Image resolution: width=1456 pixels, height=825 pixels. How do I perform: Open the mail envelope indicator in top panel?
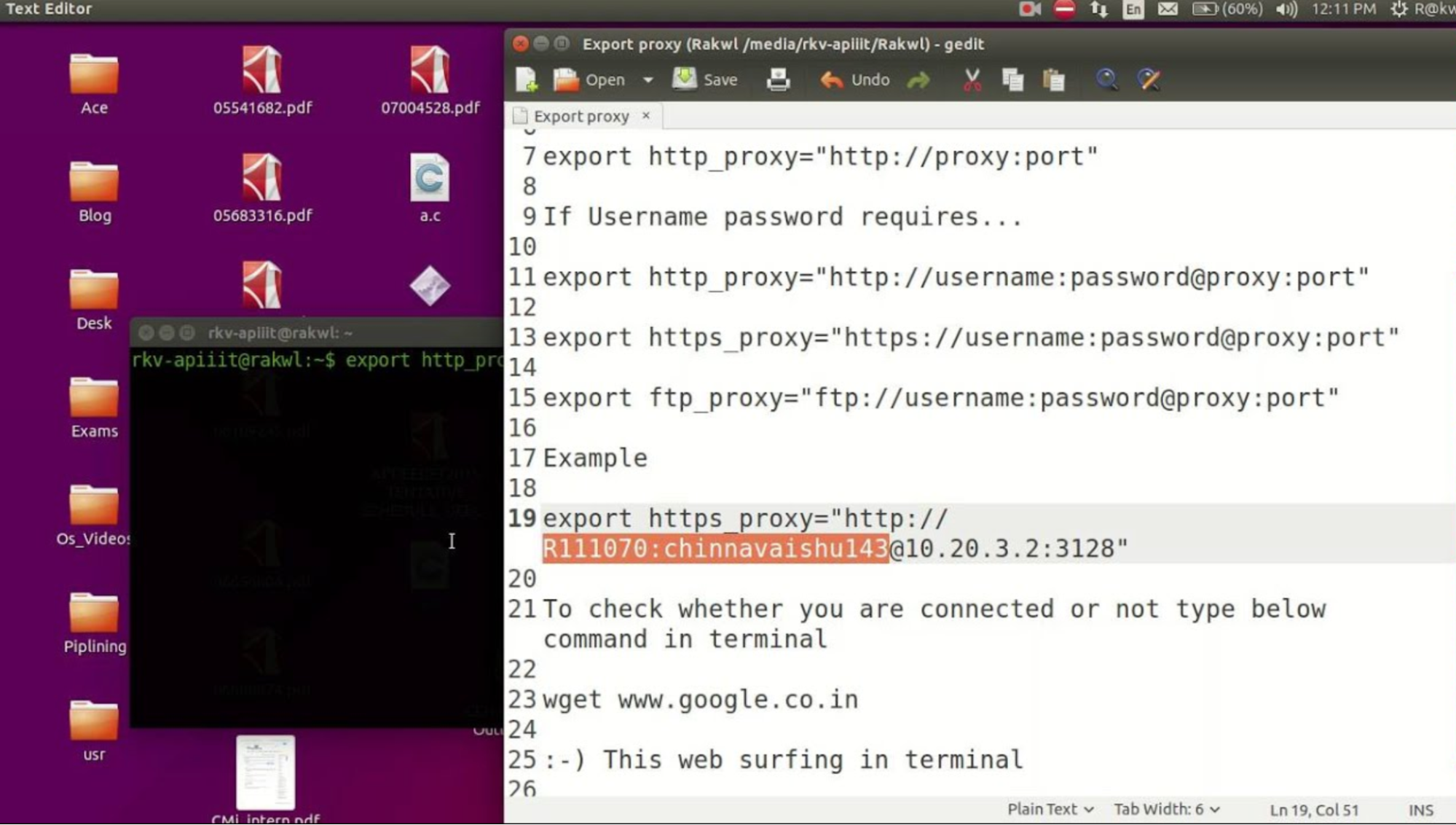point(1167,9)
